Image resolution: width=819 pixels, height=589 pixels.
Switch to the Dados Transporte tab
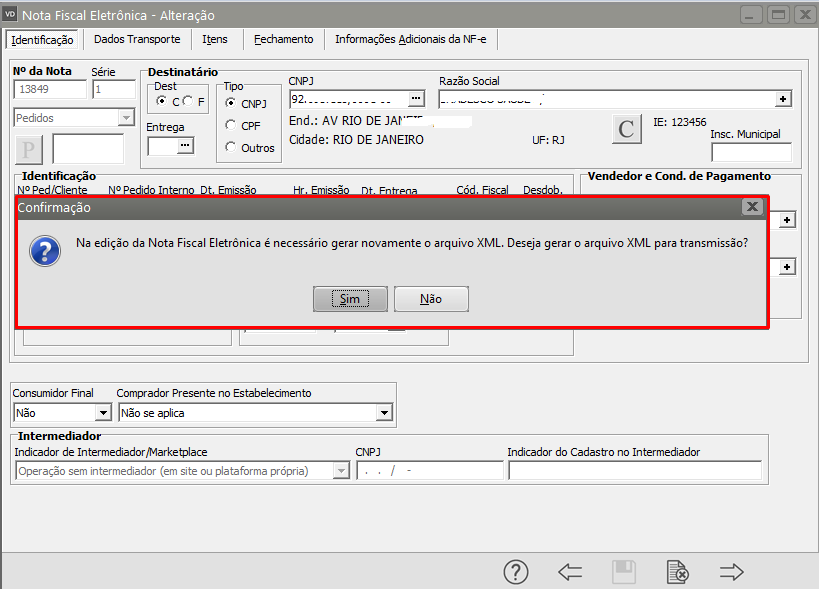137,39
